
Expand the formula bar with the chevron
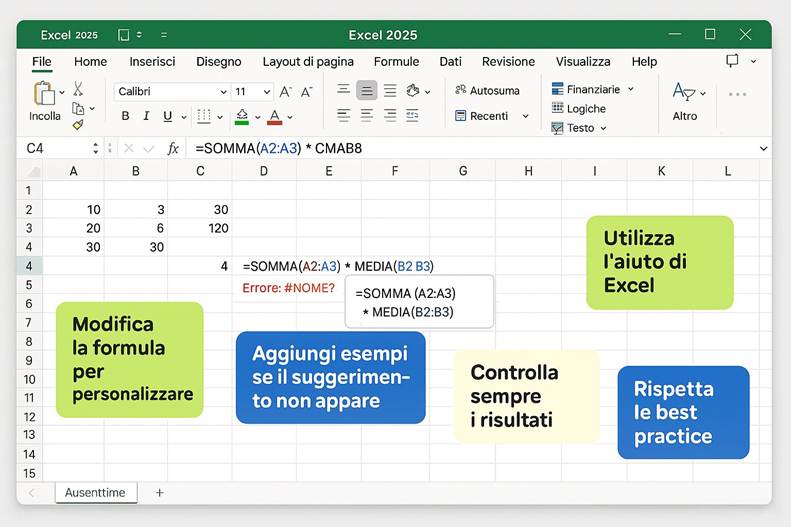pos(763,149)
